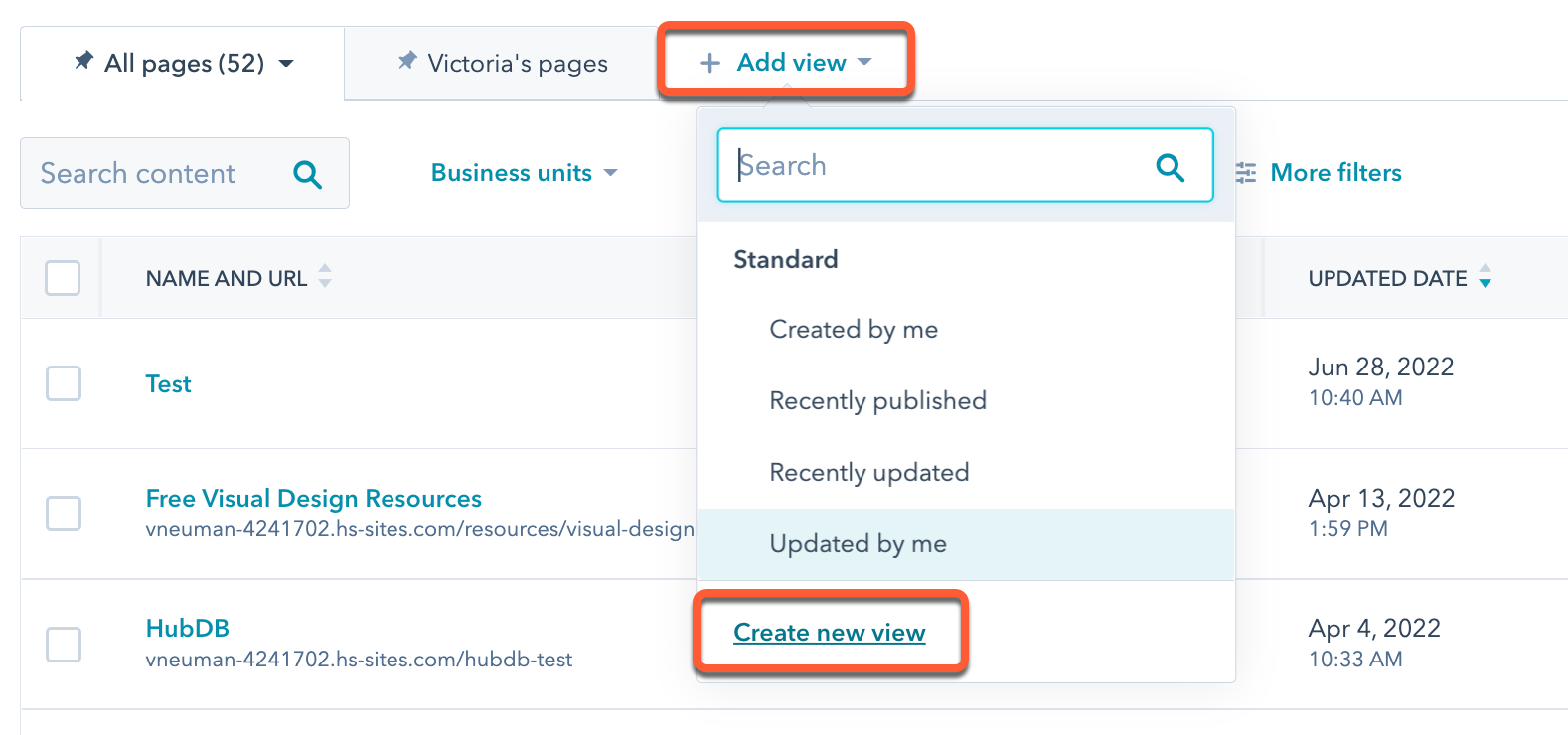Image resolution: width=1568 pixels, height=735 pixels.
Task: Open the More filters option
Action: 1319,173
